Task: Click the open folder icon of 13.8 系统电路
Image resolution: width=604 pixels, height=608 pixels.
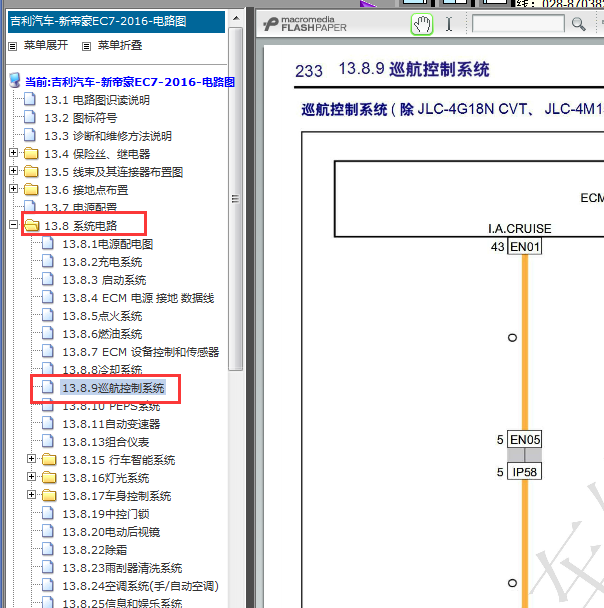Action: pyautogui.click(x=32, y=226)
